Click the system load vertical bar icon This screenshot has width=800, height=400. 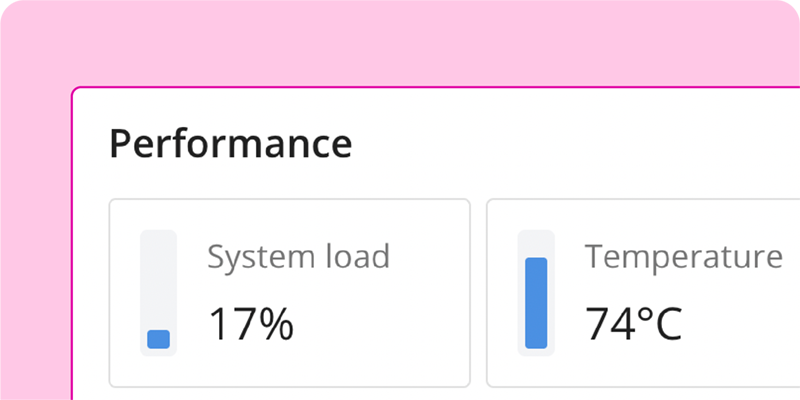tap(158, 293)
